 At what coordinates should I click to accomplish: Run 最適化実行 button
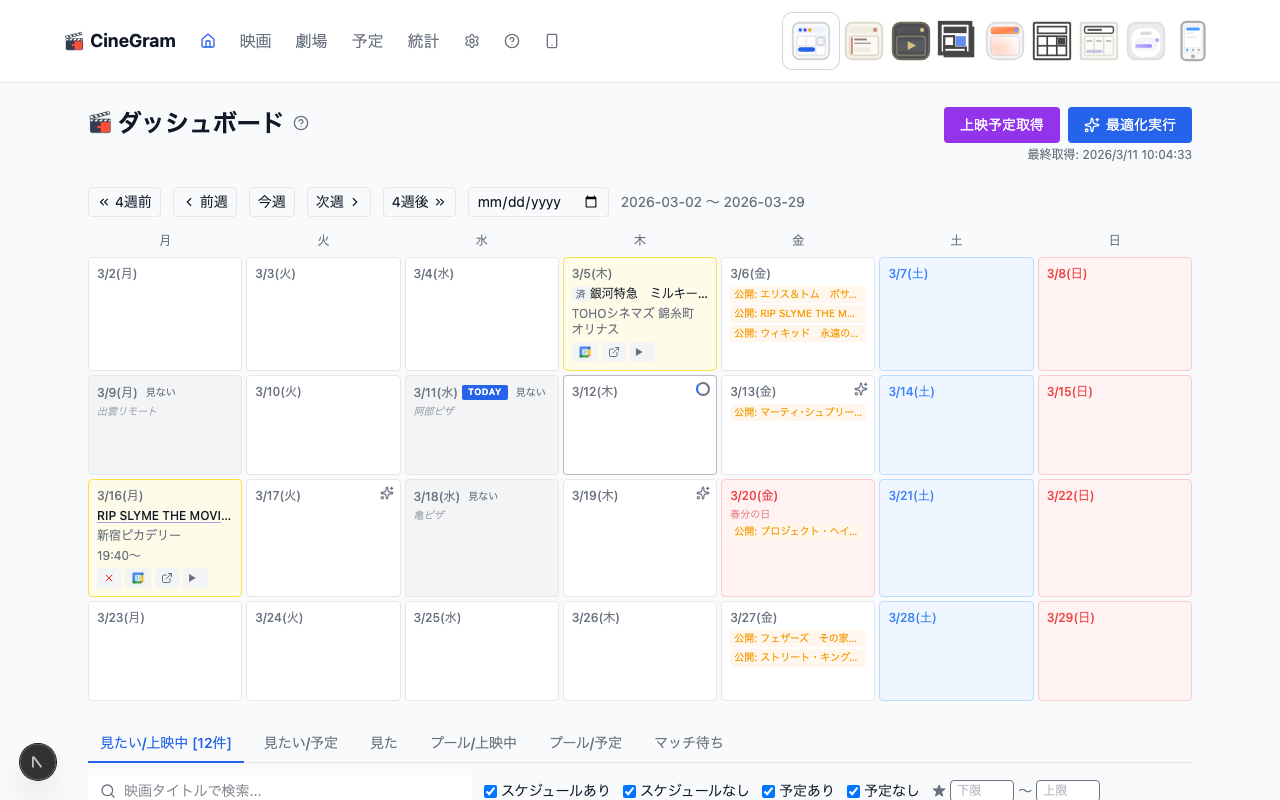(x=1129, y=124)
